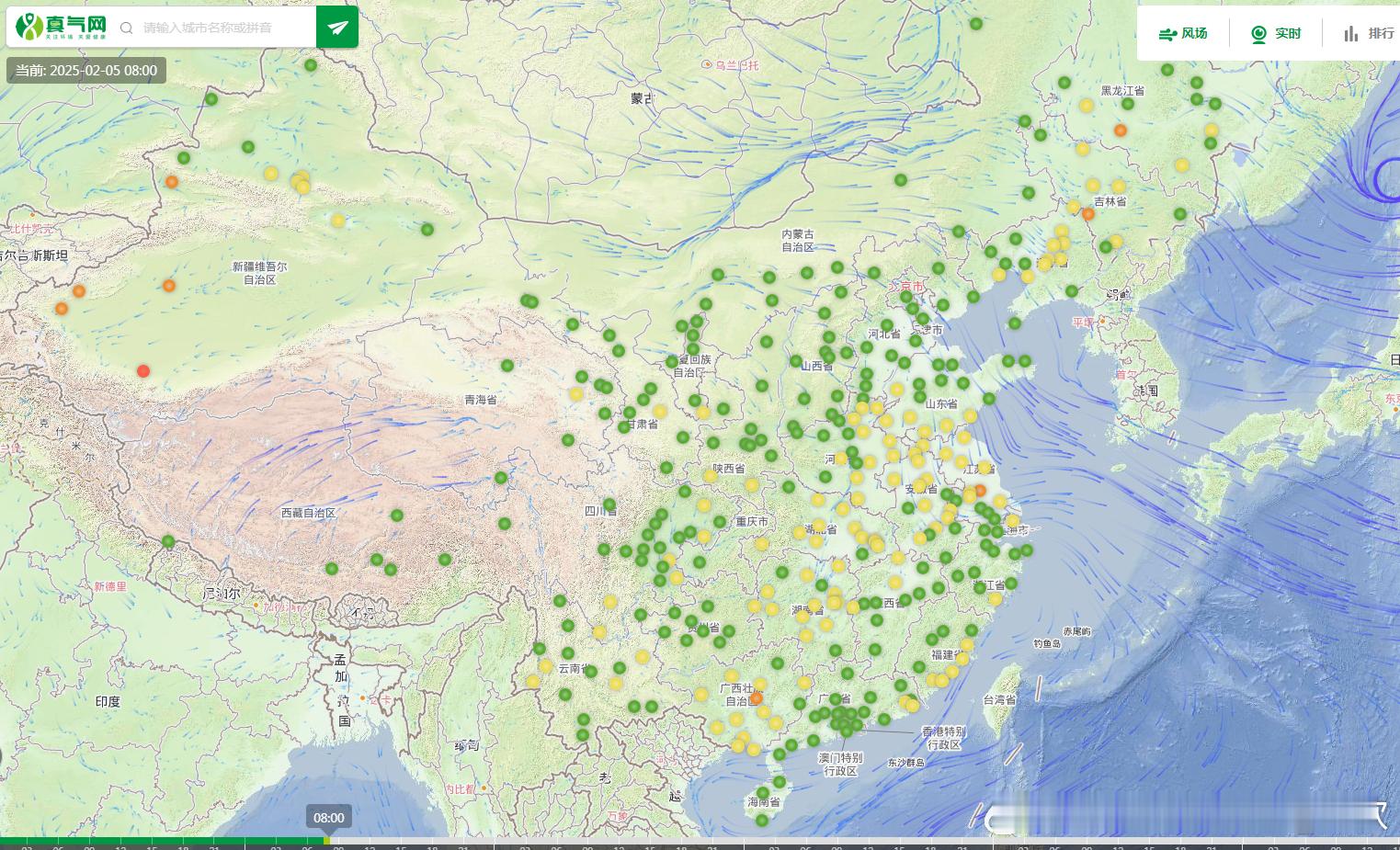This screenshot has width=1400, height=850.
Task: Click the 重庆市 map label
Action: coord(752,521)
